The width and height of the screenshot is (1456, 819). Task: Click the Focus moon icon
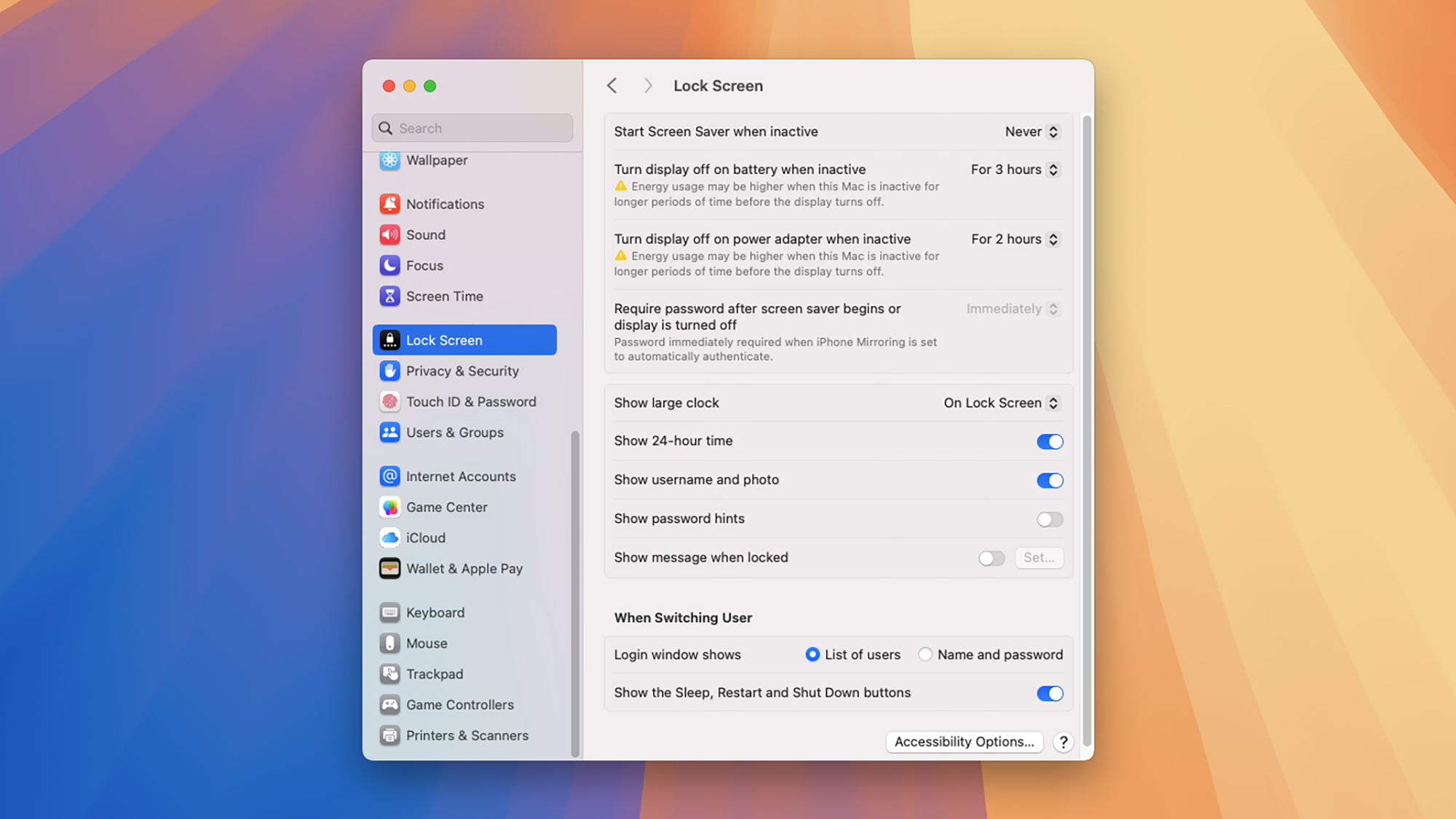point(389,265)
